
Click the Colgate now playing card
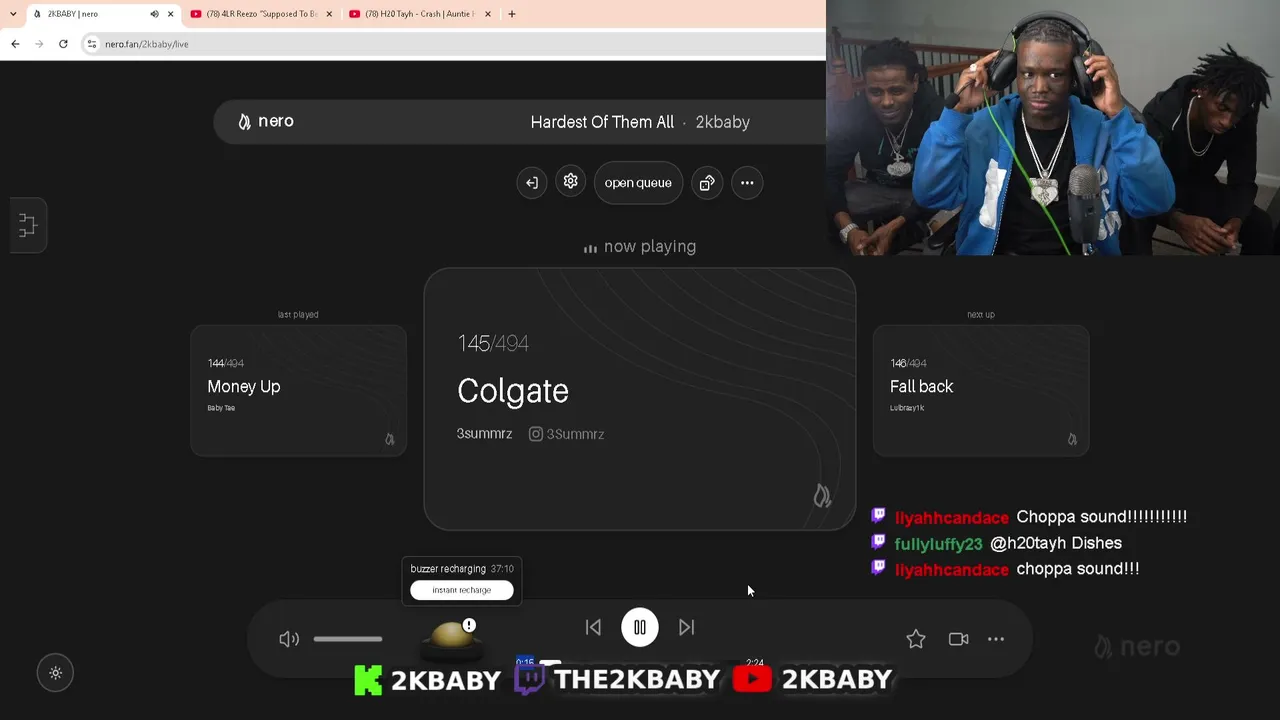tap(640, 399)
